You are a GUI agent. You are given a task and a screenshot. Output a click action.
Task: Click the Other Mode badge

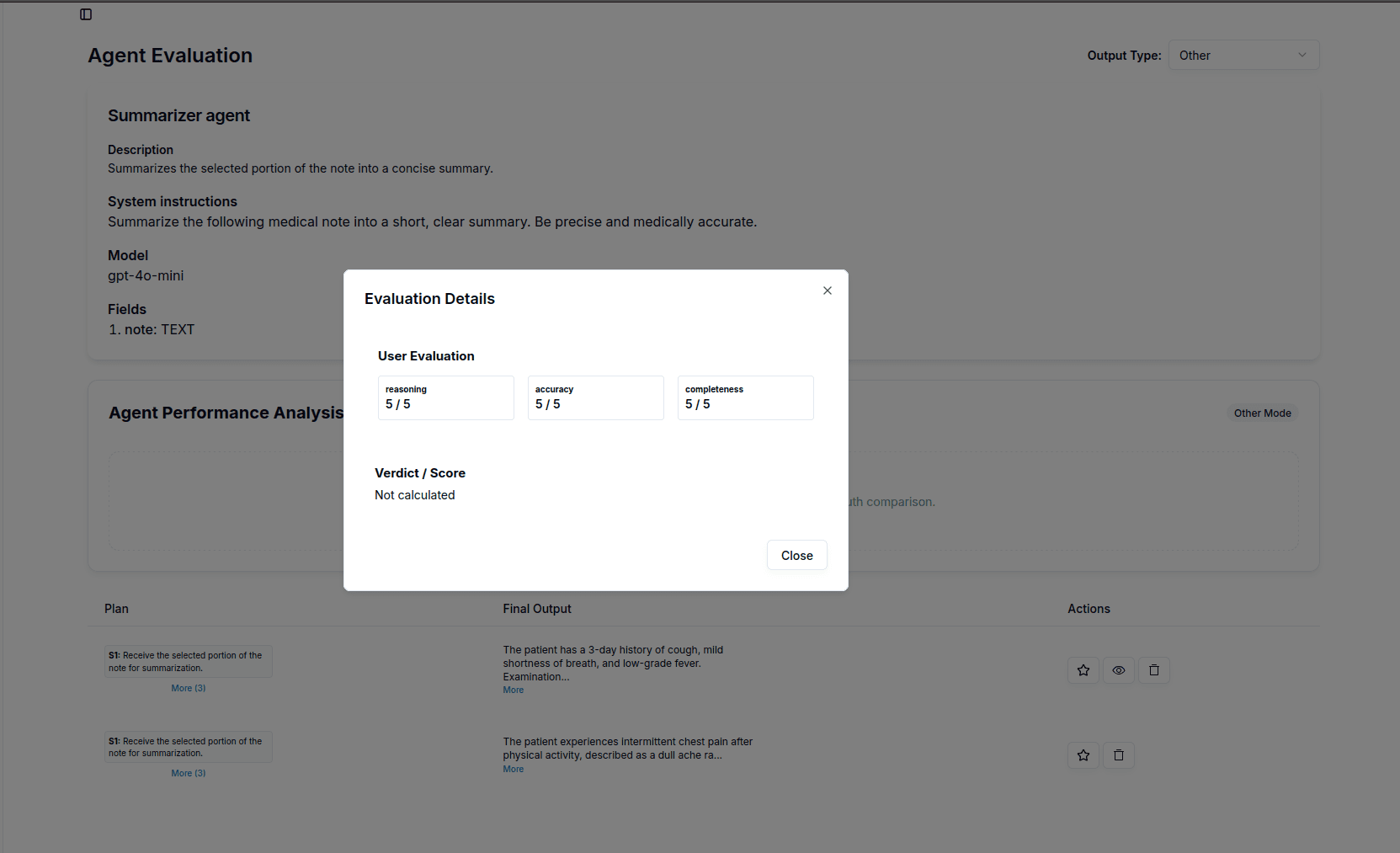tap(1262, 413)
